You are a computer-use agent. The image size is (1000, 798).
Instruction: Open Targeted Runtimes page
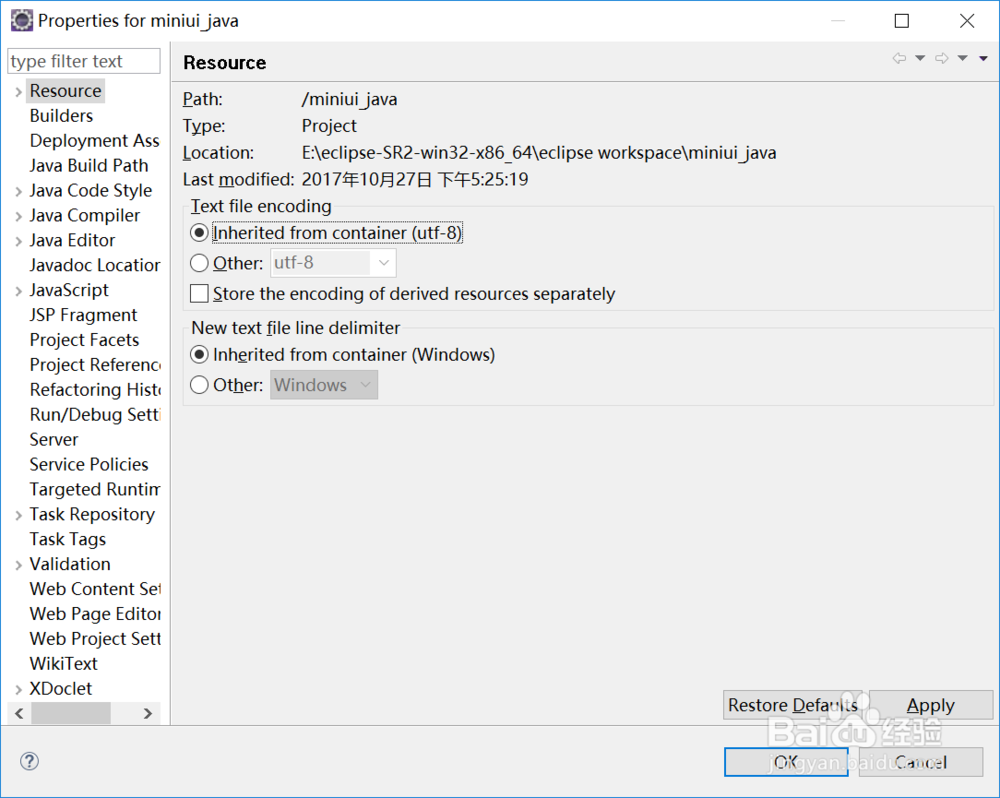94,489
